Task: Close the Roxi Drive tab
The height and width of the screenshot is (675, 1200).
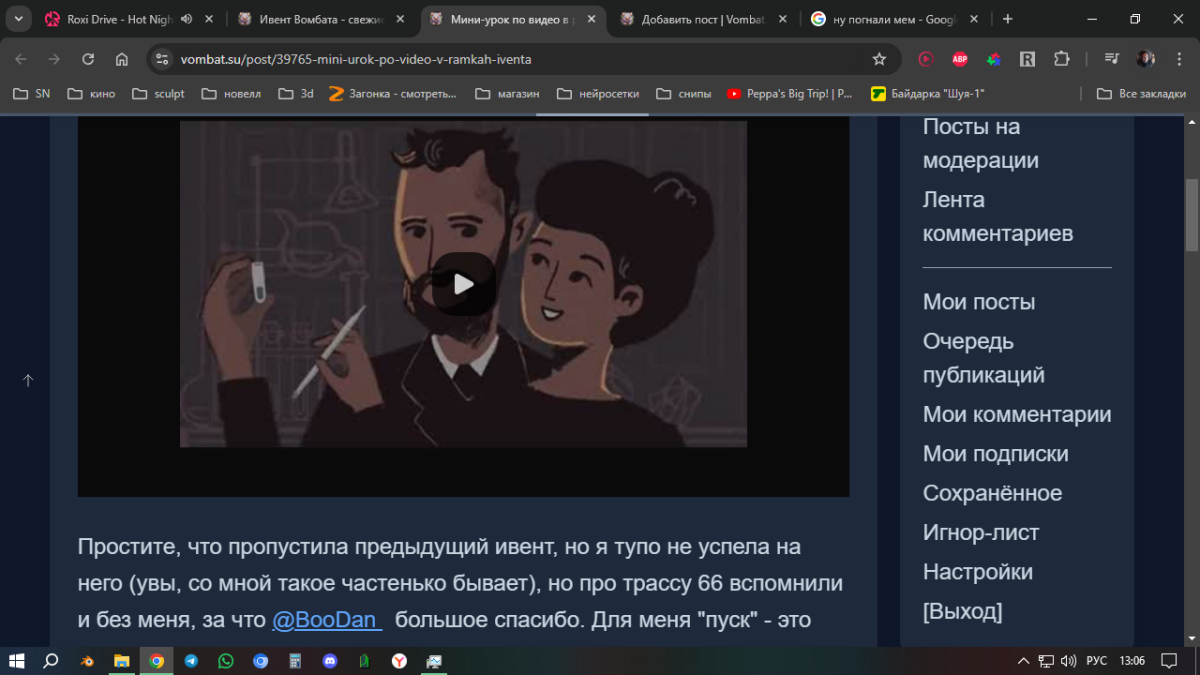Action: [208, 19]
